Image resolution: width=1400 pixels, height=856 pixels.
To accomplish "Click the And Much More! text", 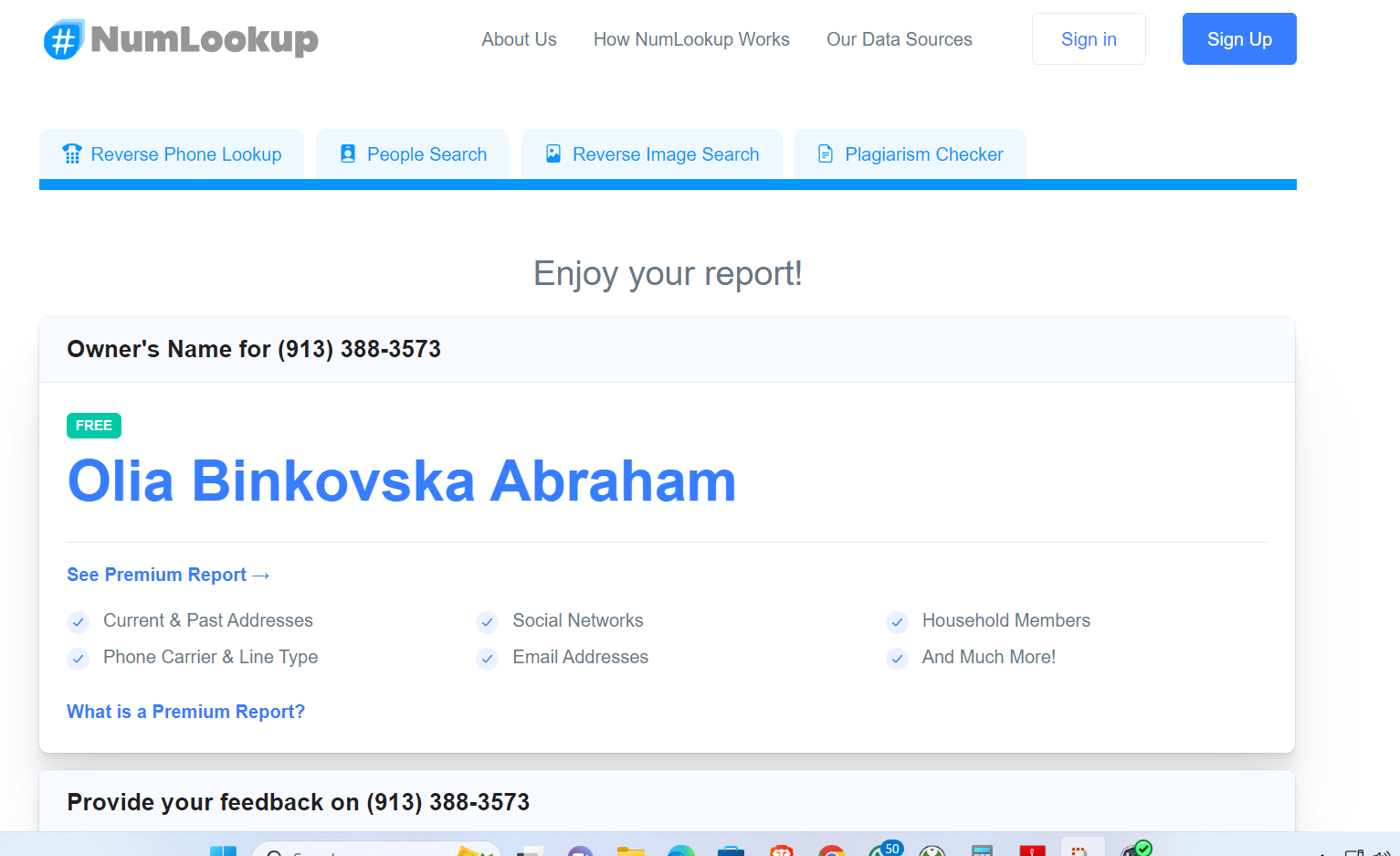I will (989, 657).
